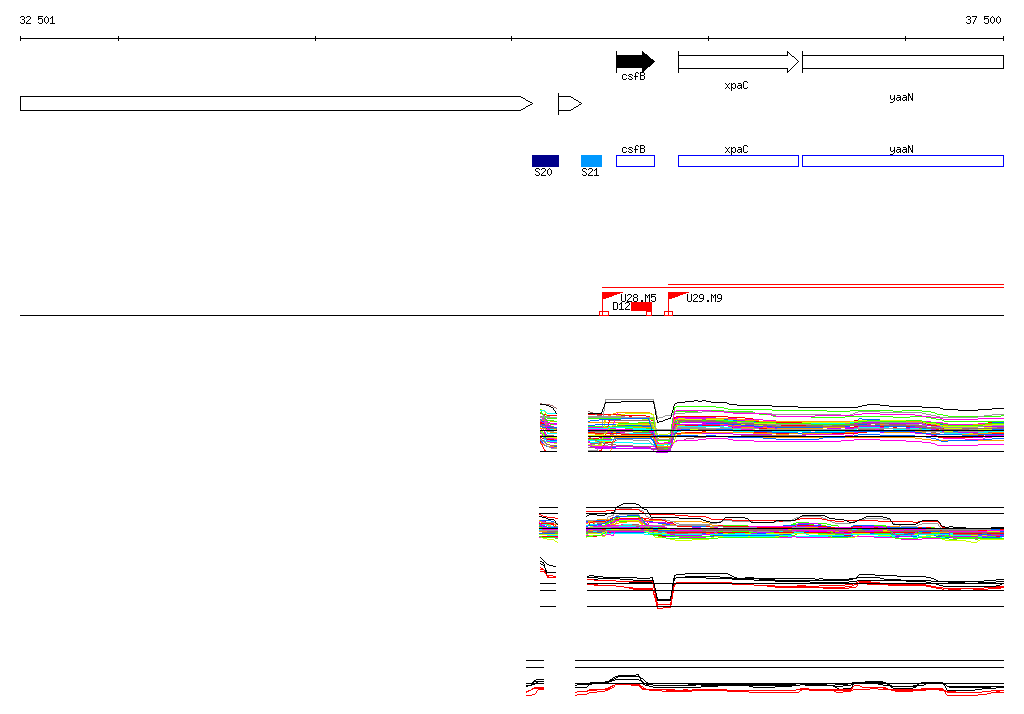Click the 37 500 end coordinate

coord(983,20)
